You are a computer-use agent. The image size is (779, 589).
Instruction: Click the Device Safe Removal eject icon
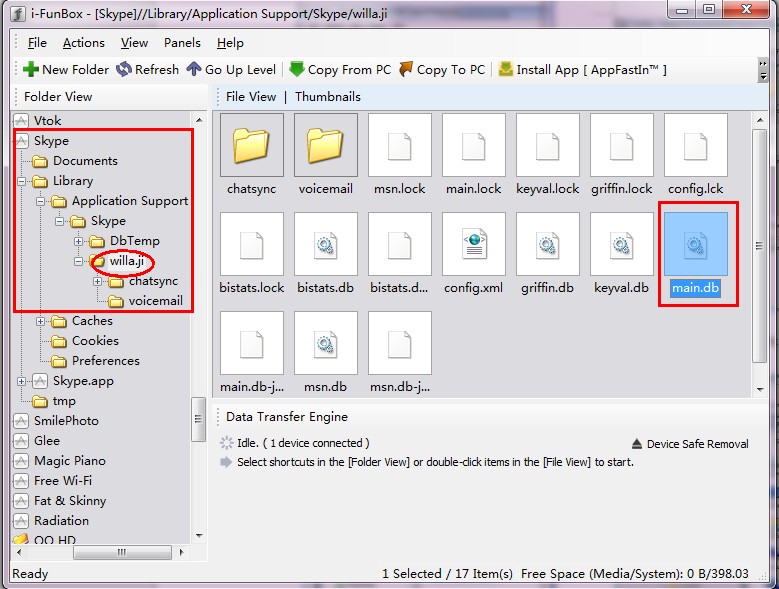coord(636,443)
